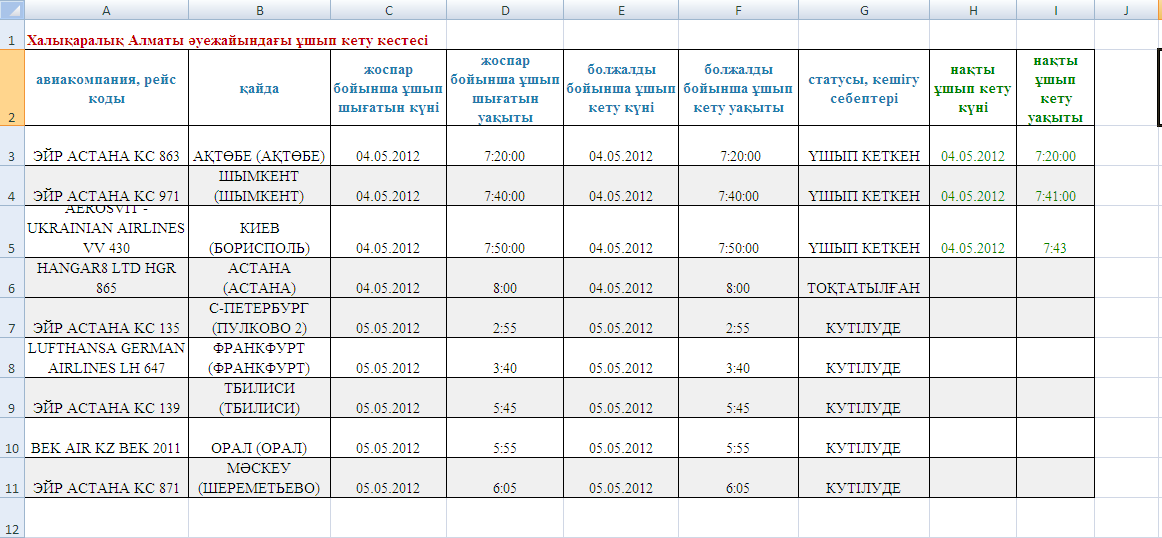Select column F header

(x=739, y=10)
